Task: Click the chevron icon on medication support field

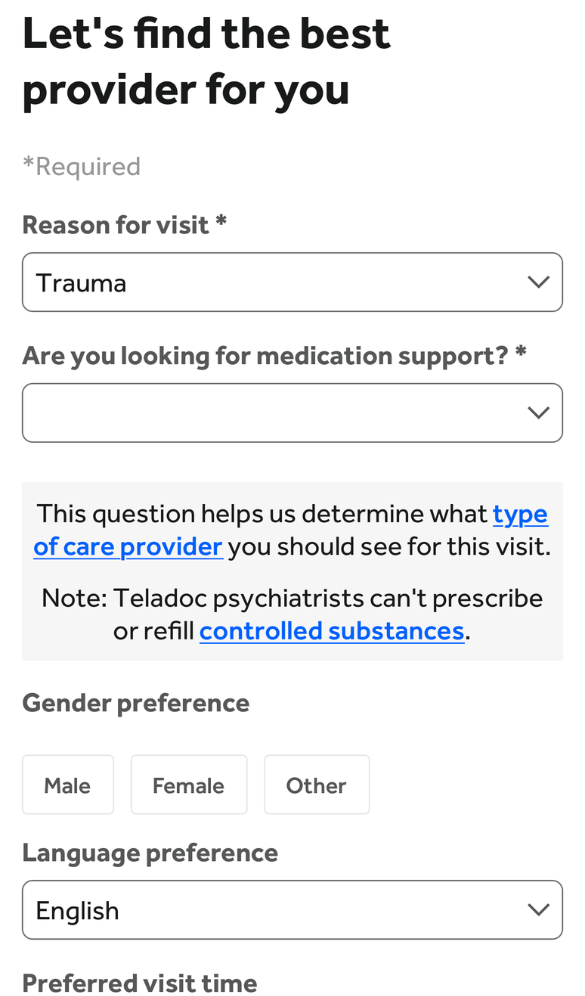Action: click(x=539, y=412)
